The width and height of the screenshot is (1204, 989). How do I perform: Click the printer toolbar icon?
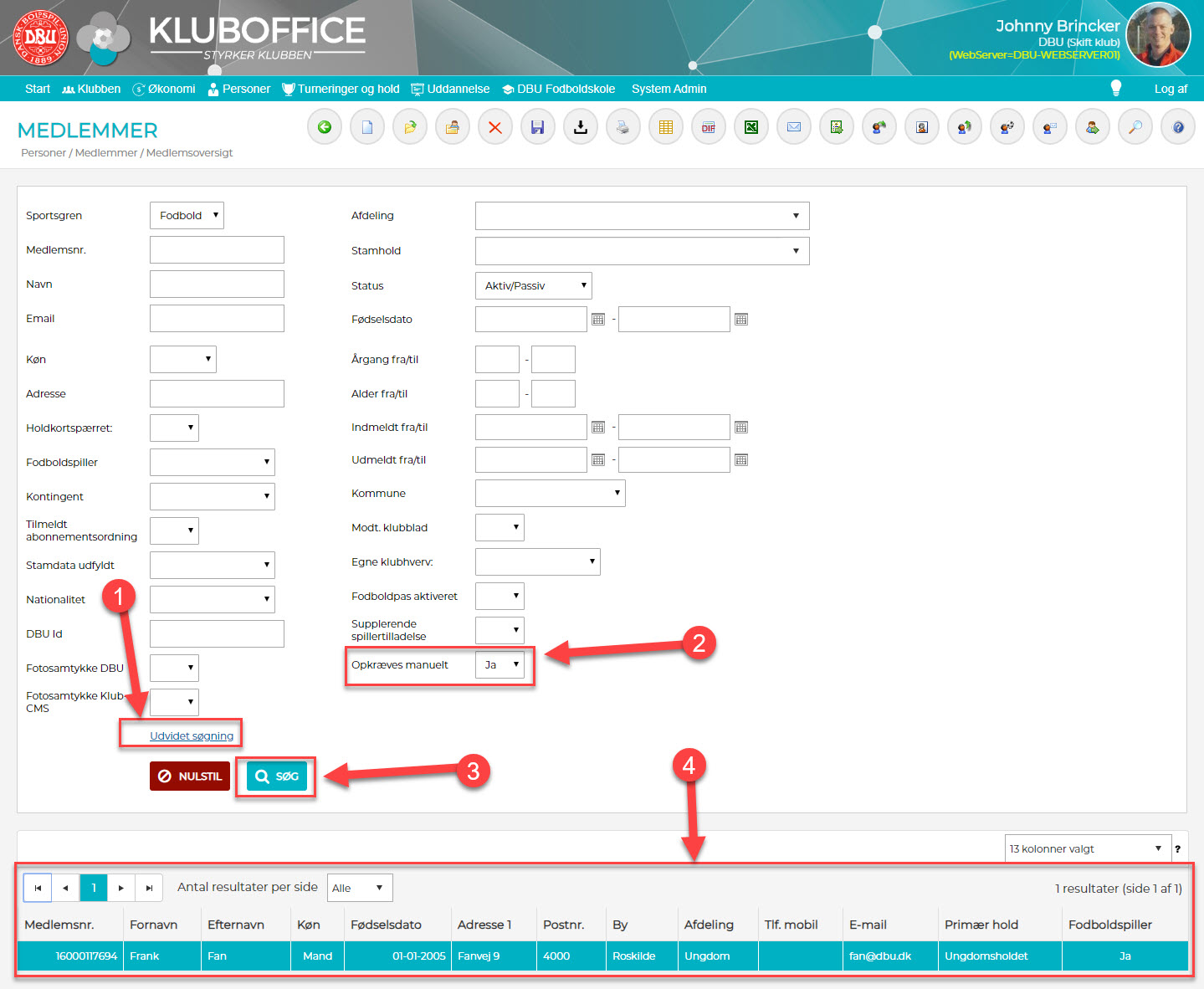623,127
